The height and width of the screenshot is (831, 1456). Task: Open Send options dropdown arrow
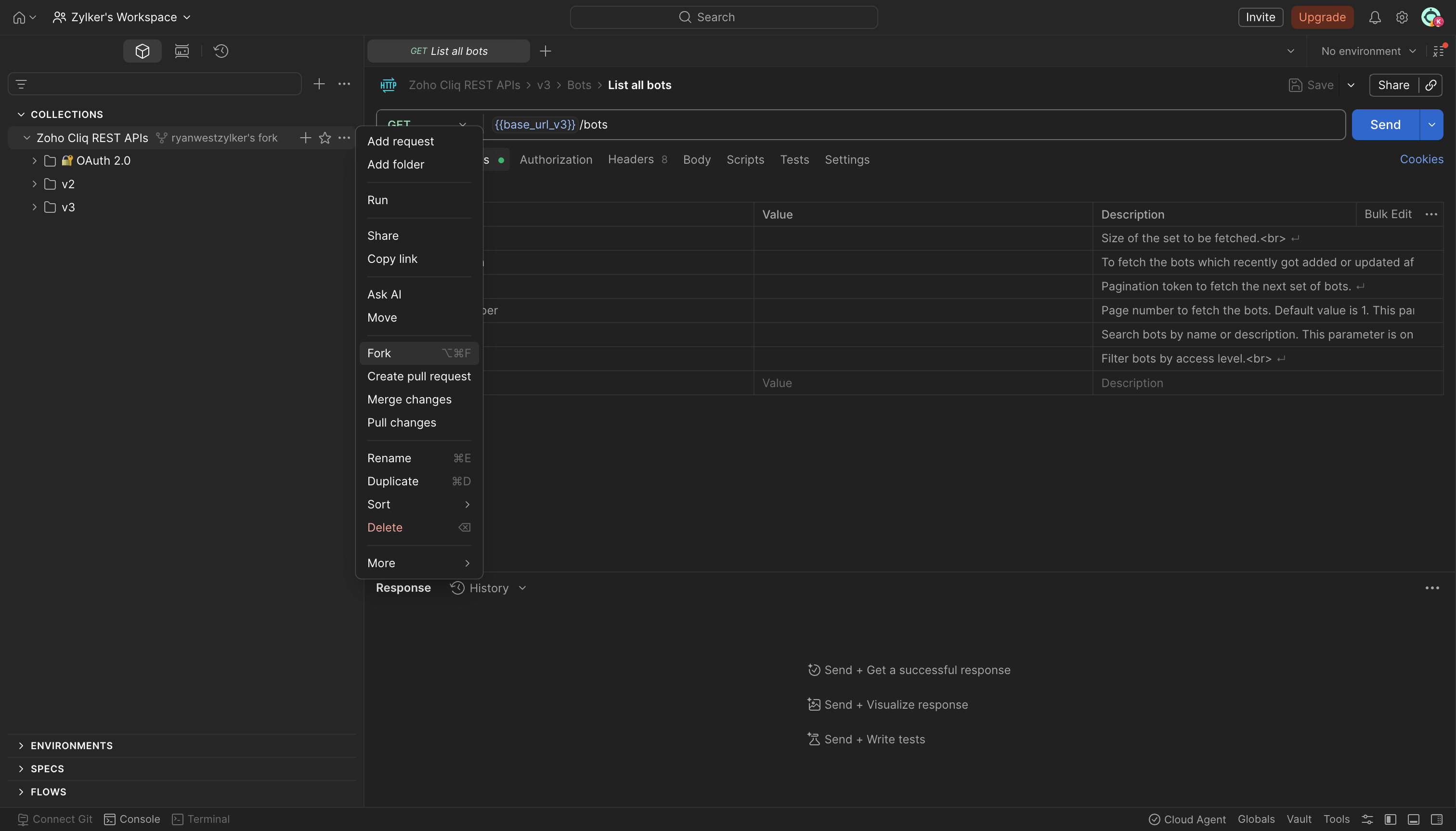coord(1431,124)
